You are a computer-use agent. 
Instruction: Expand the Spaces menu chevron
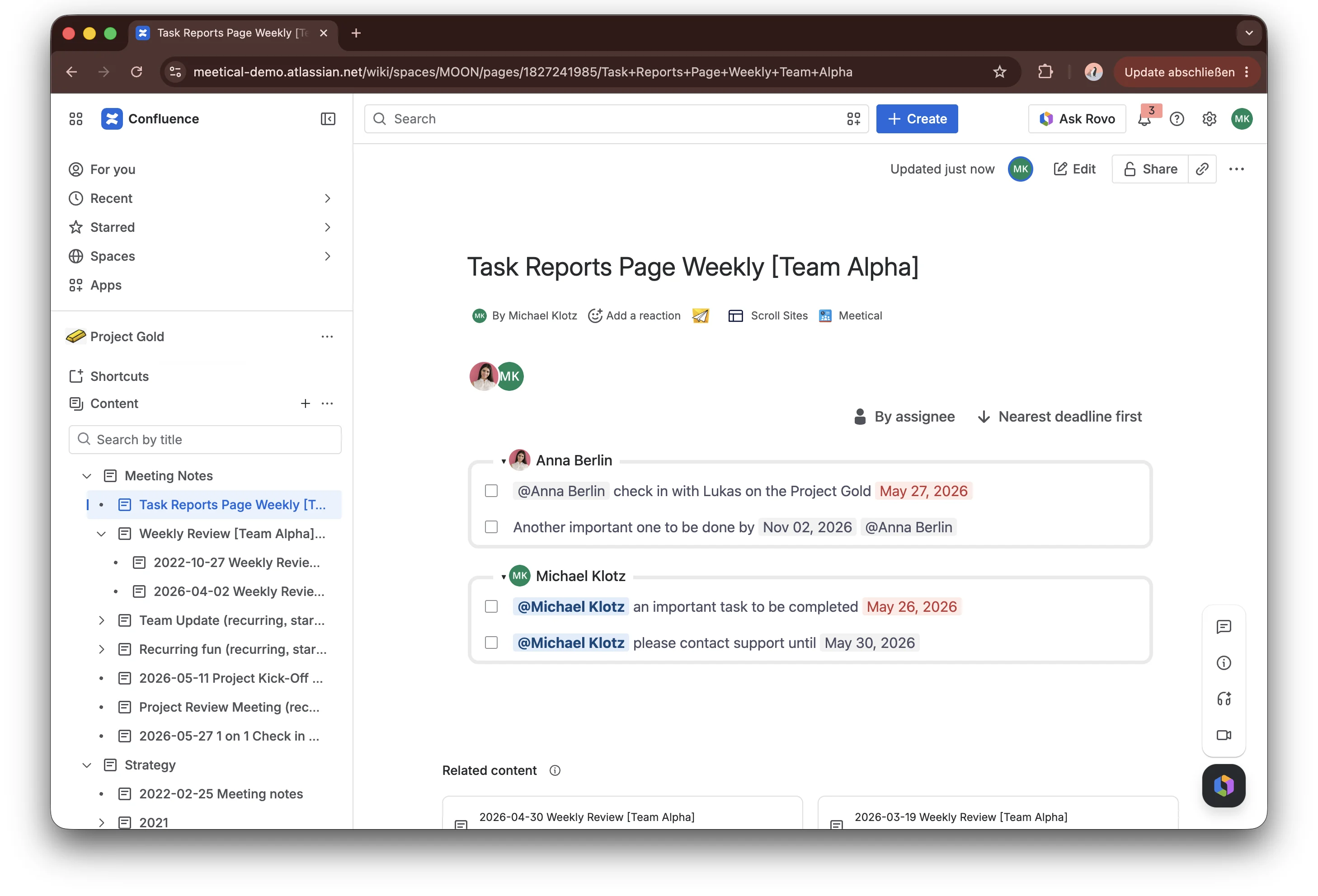(327, 256)
